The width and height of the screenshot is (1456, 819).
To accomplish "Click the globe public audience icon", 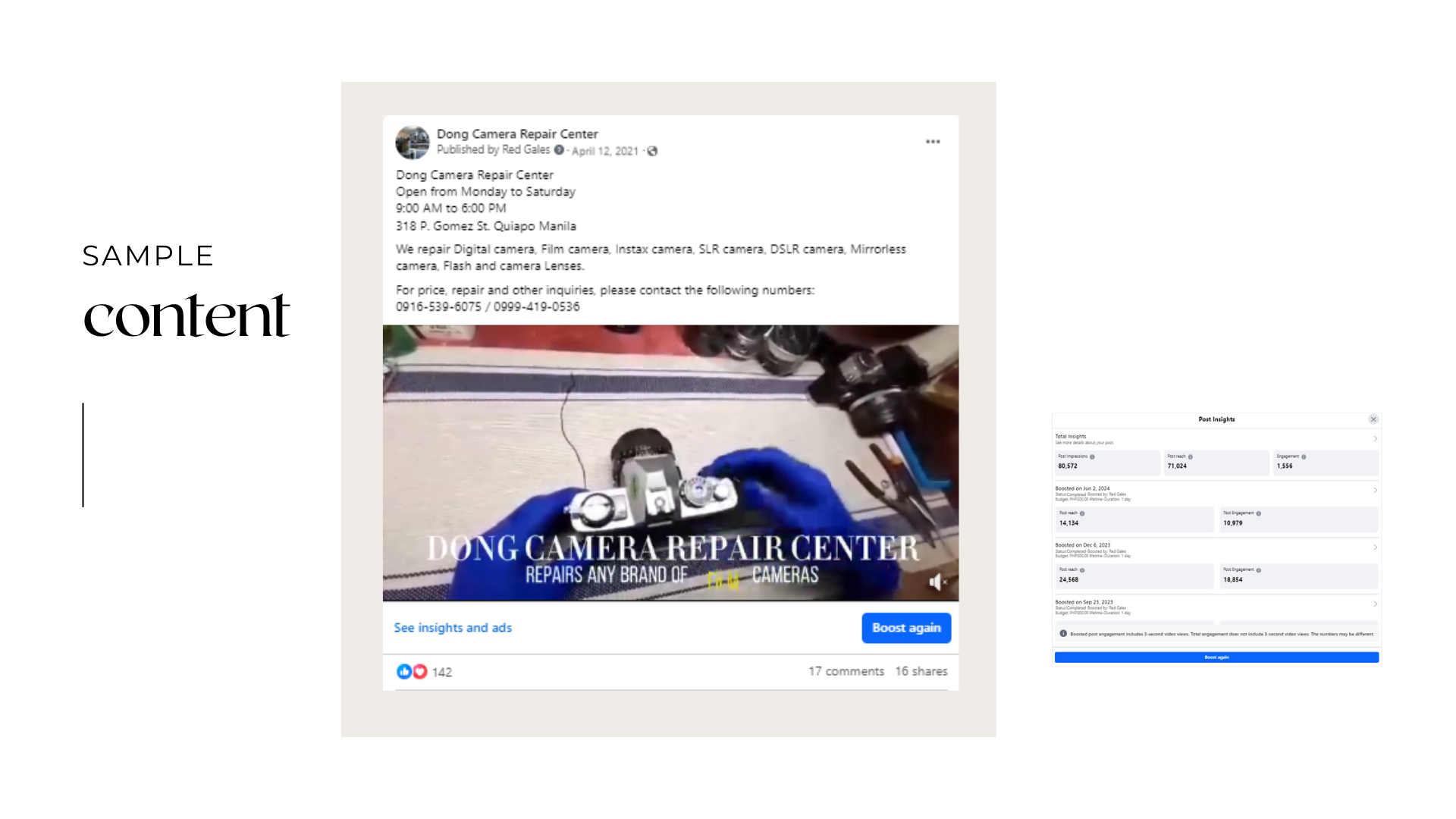I will point(652,151).
